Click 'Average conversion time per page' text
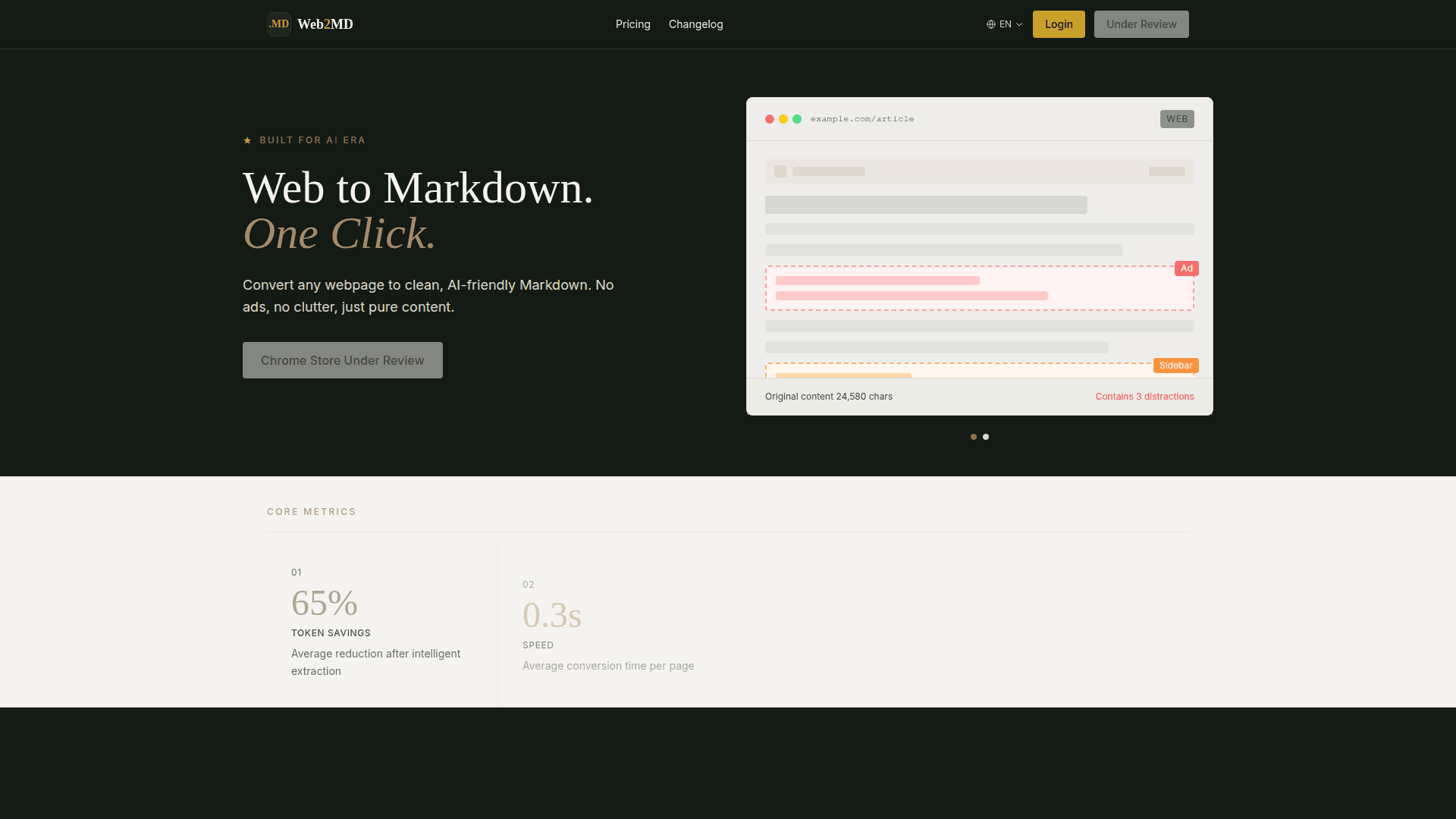The image size is (1456, 819). pos(608,666)
